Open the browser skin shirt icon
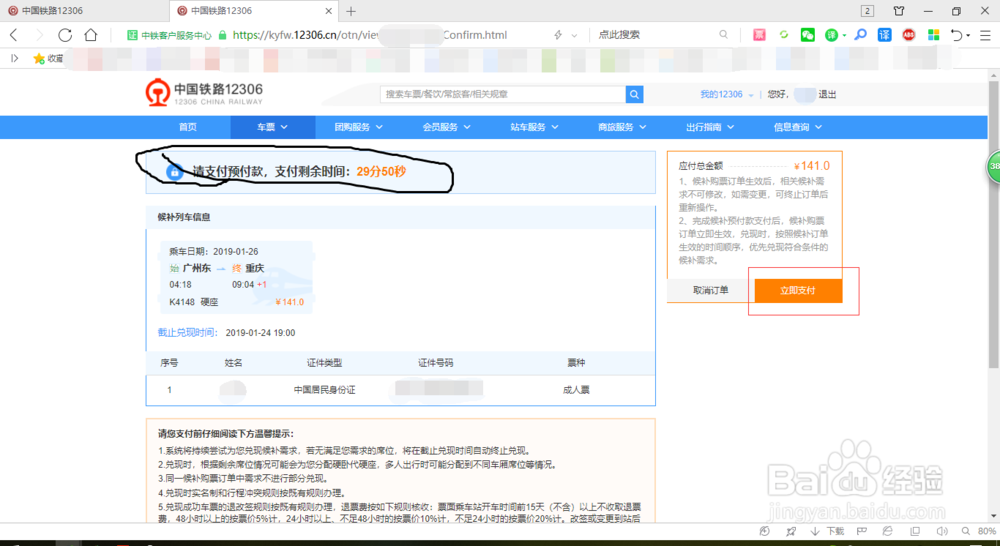This screenshot has height=546, width=1000. pos(899,11)
